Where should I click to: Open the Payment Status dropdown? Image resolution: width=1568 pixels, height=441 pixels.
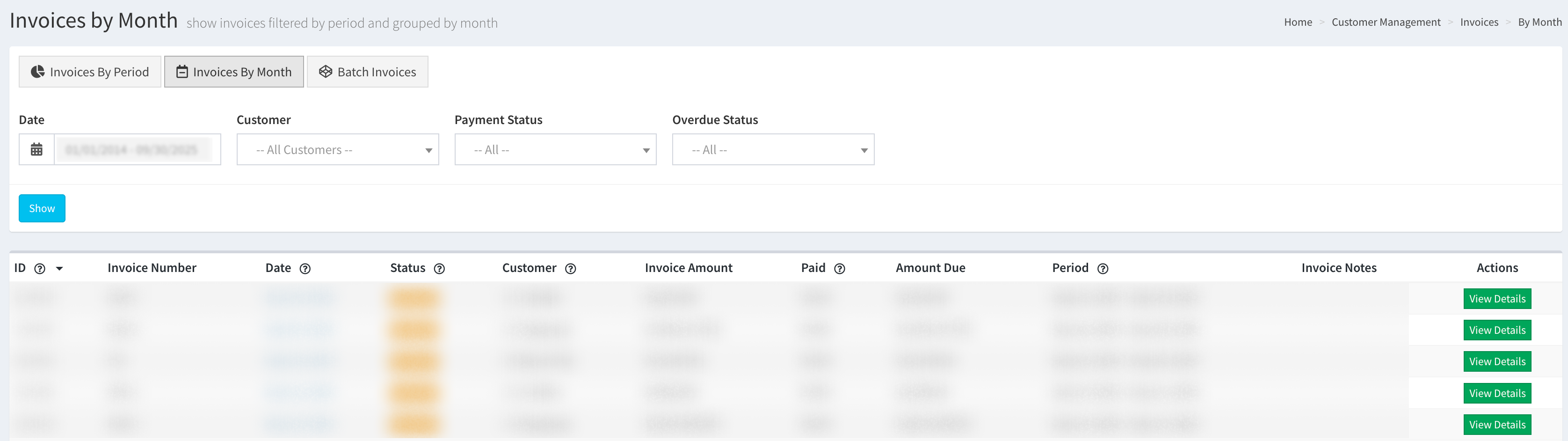[554, 149]
